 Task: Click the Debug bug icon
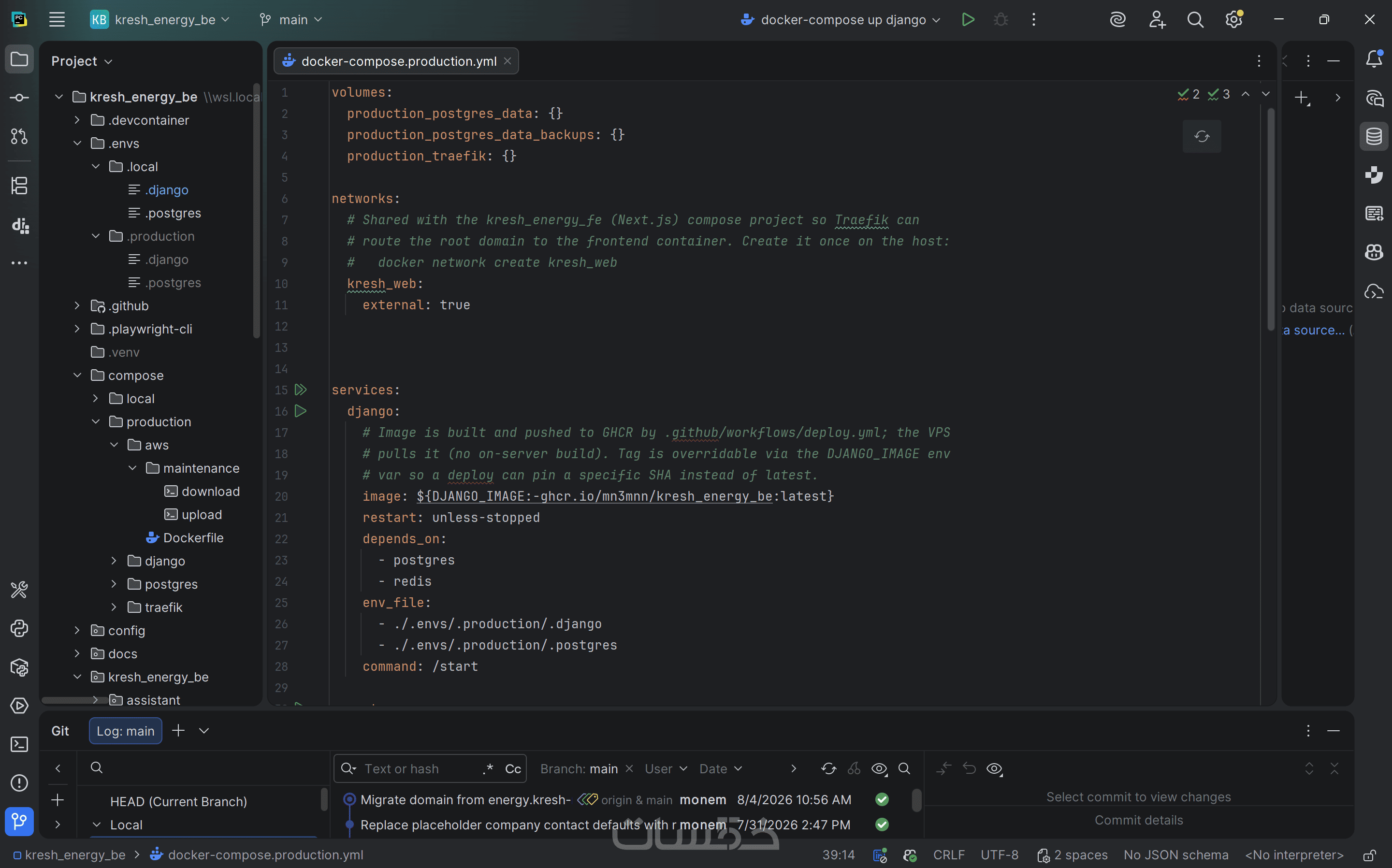[1000, 19]
